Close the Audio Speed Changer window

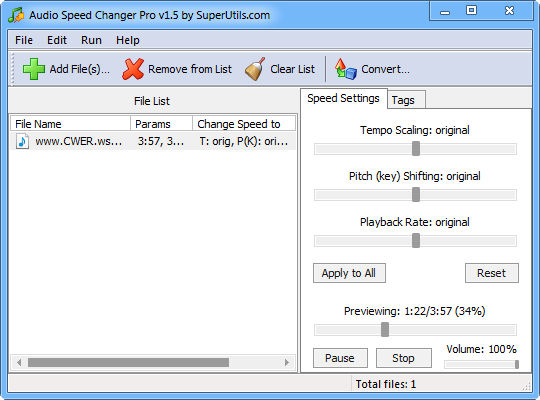(x=509, y=11)
